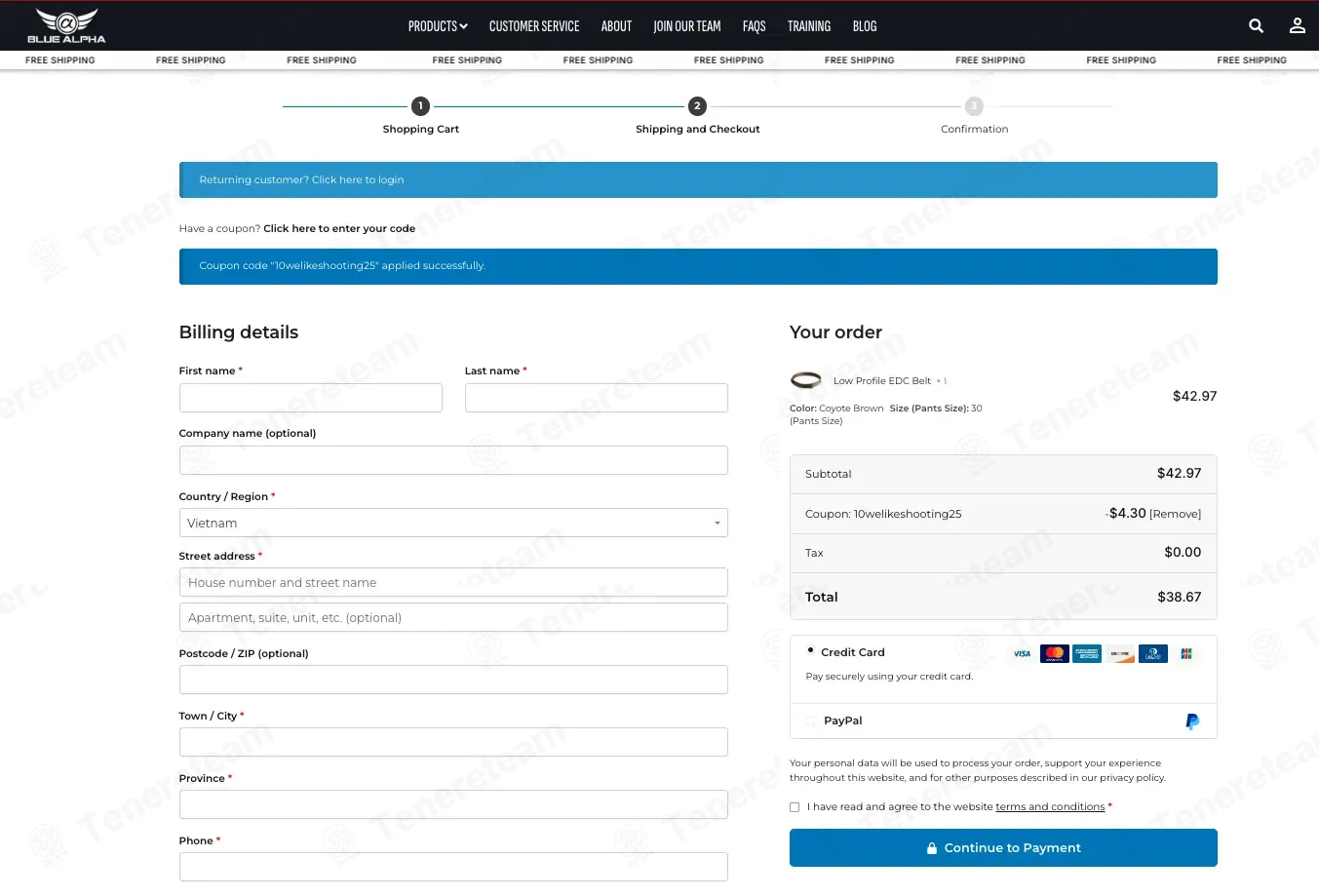The image size is (1319, 896).
Task: Open the FAQs menu item
Action: [x=754, y=26]
